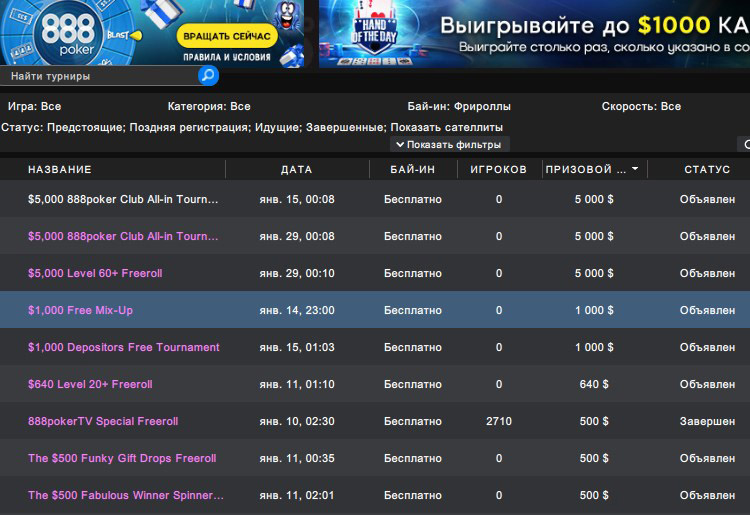Click the player count '2710'
The width and height of the screenshot is (750, 515).
[499, 421]
